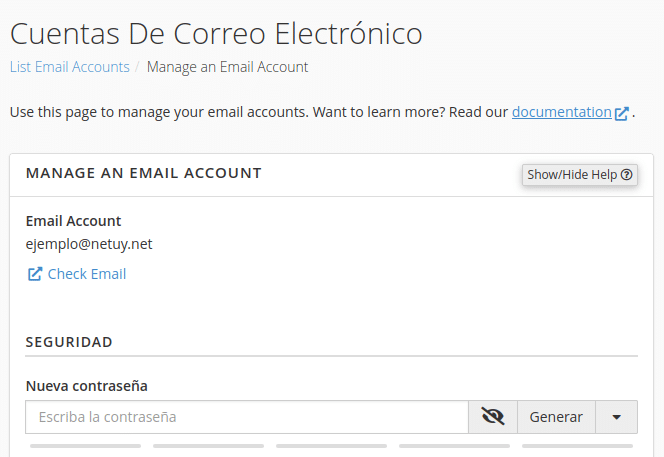Click the Nueva contraseña field label
The image size is (664, 457).
(x=87, y=386)
